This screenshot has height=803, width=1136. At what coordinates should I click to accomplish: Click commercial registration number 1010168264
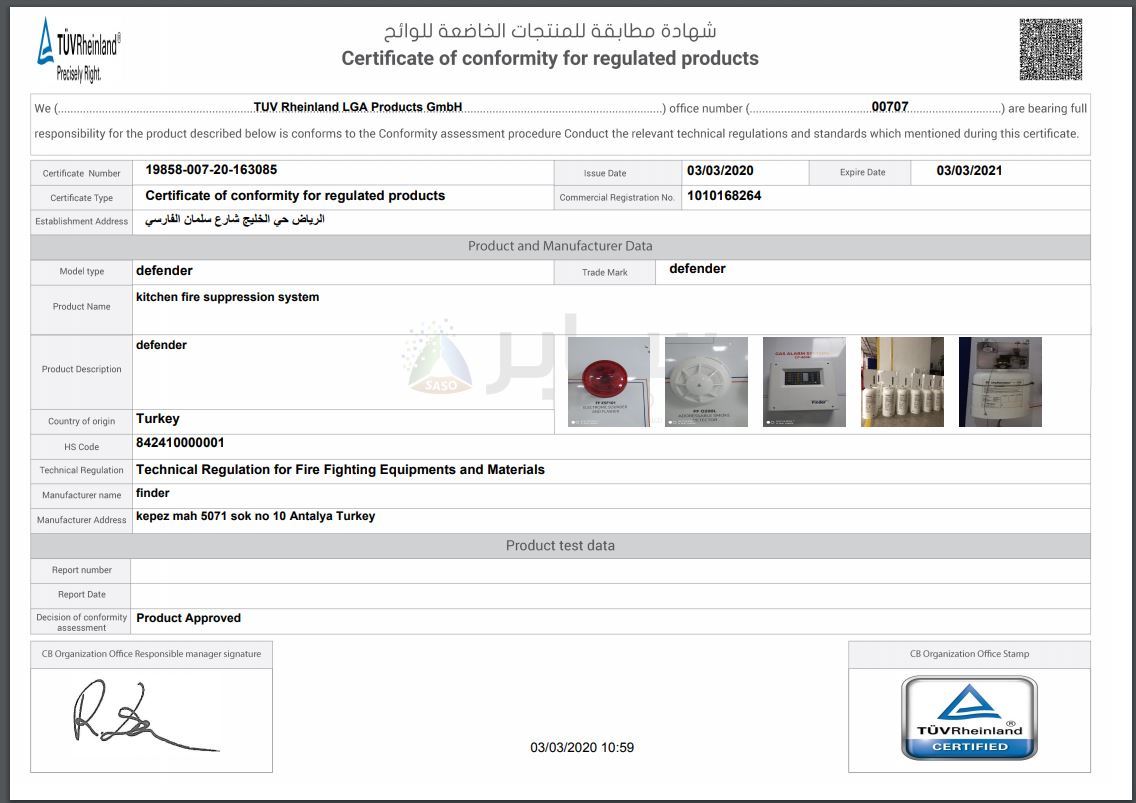tap(724, 196)
